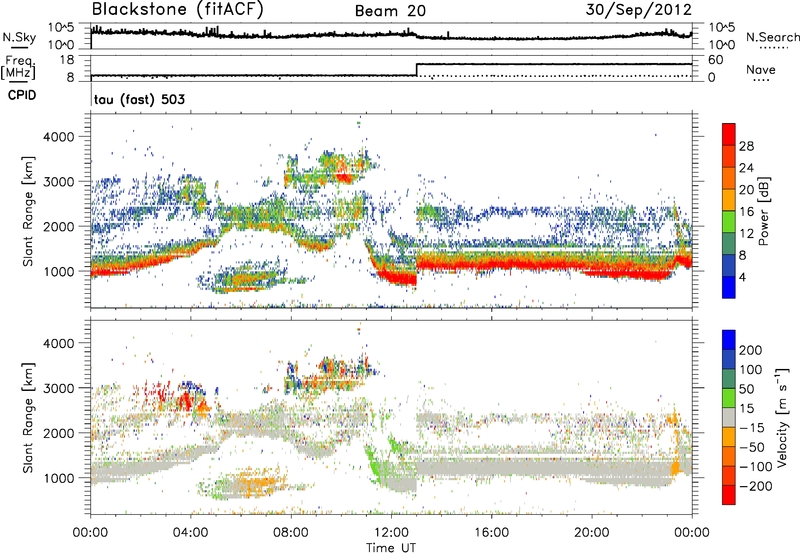Viewport: 800px width, 554px height.
Task: Select the 28 label on power colorbar
Action: pyautogui.click(x=746, y=146)
